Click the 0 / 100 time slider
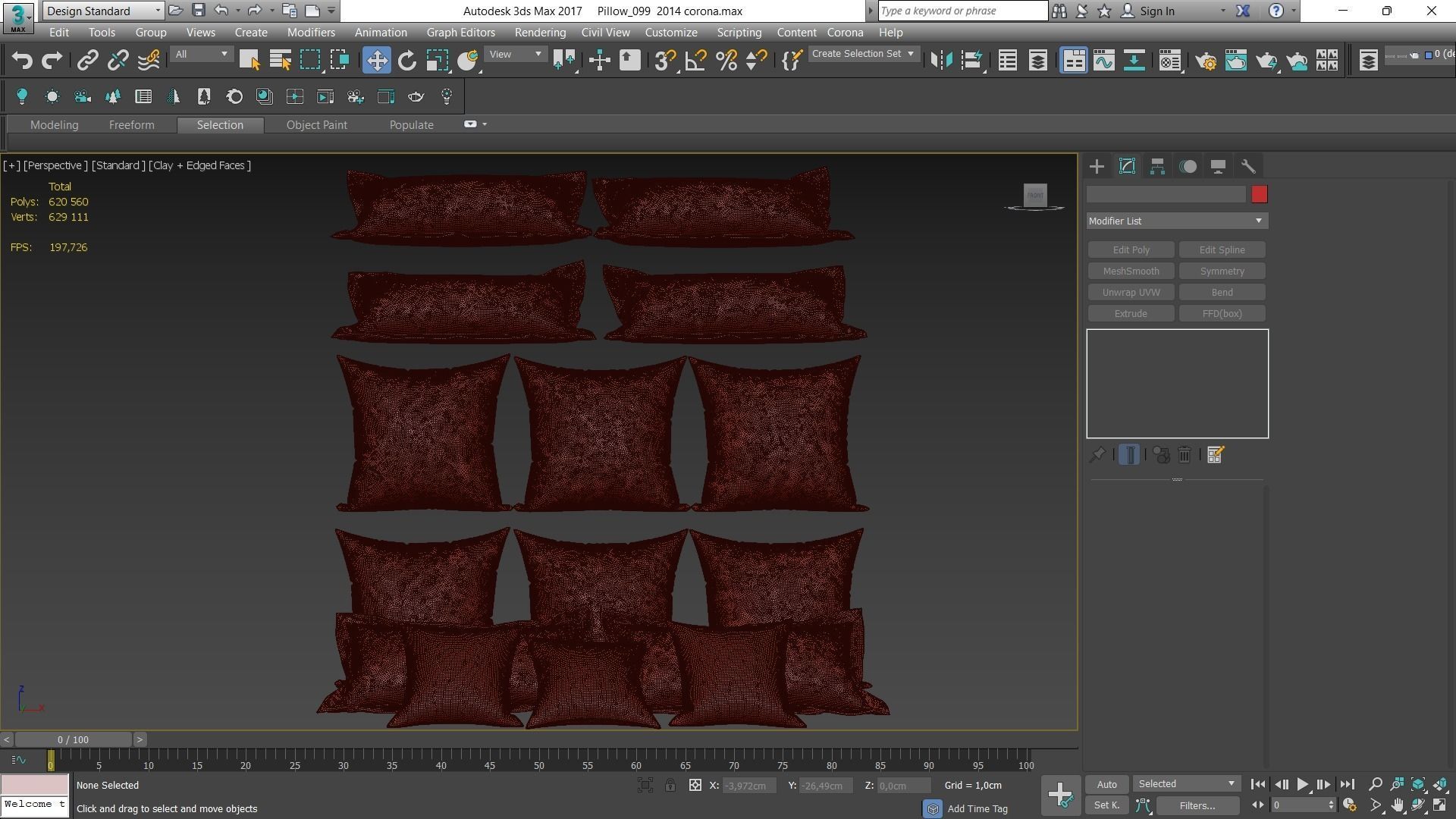This screenshot has height=819, width=1456. coord(73,739)
